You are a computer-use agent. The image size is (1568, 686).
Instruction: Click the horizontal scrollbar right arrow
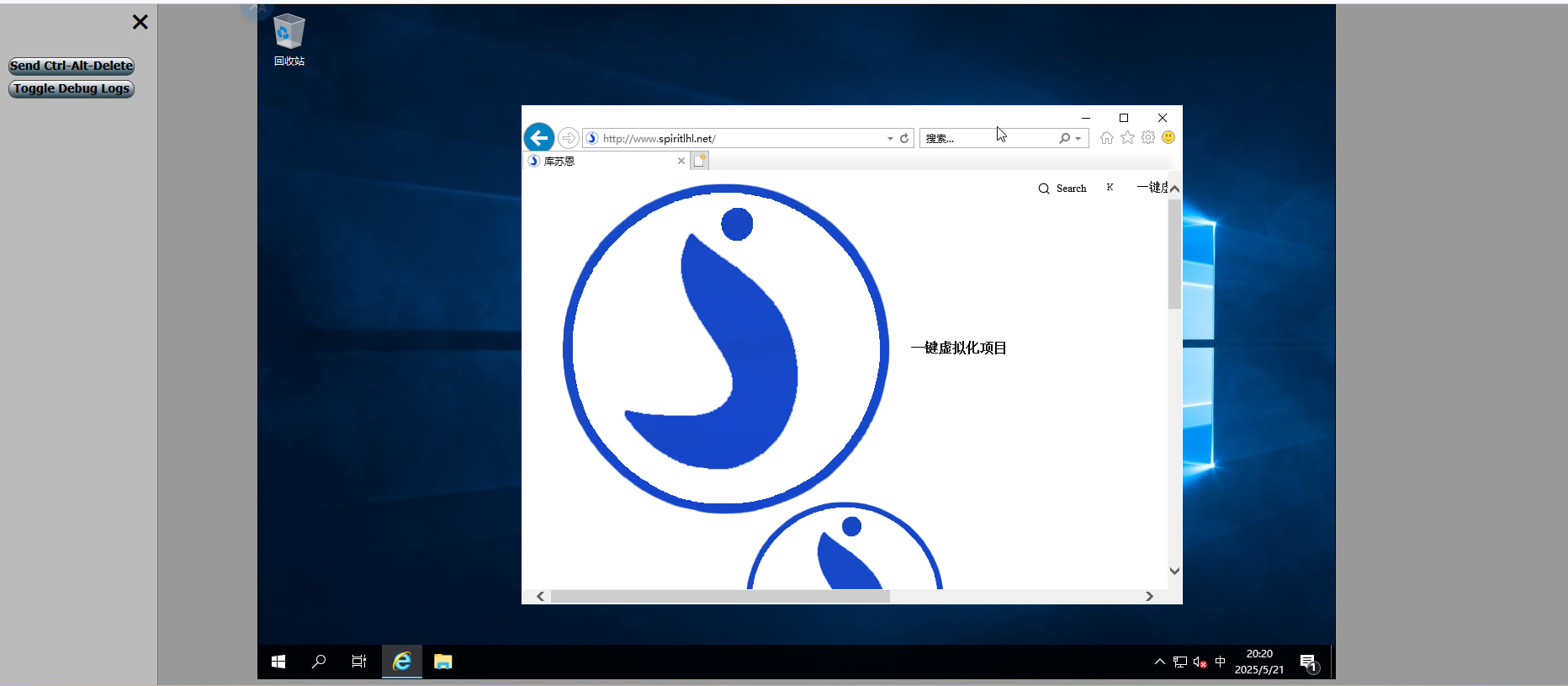[1149, 596]
